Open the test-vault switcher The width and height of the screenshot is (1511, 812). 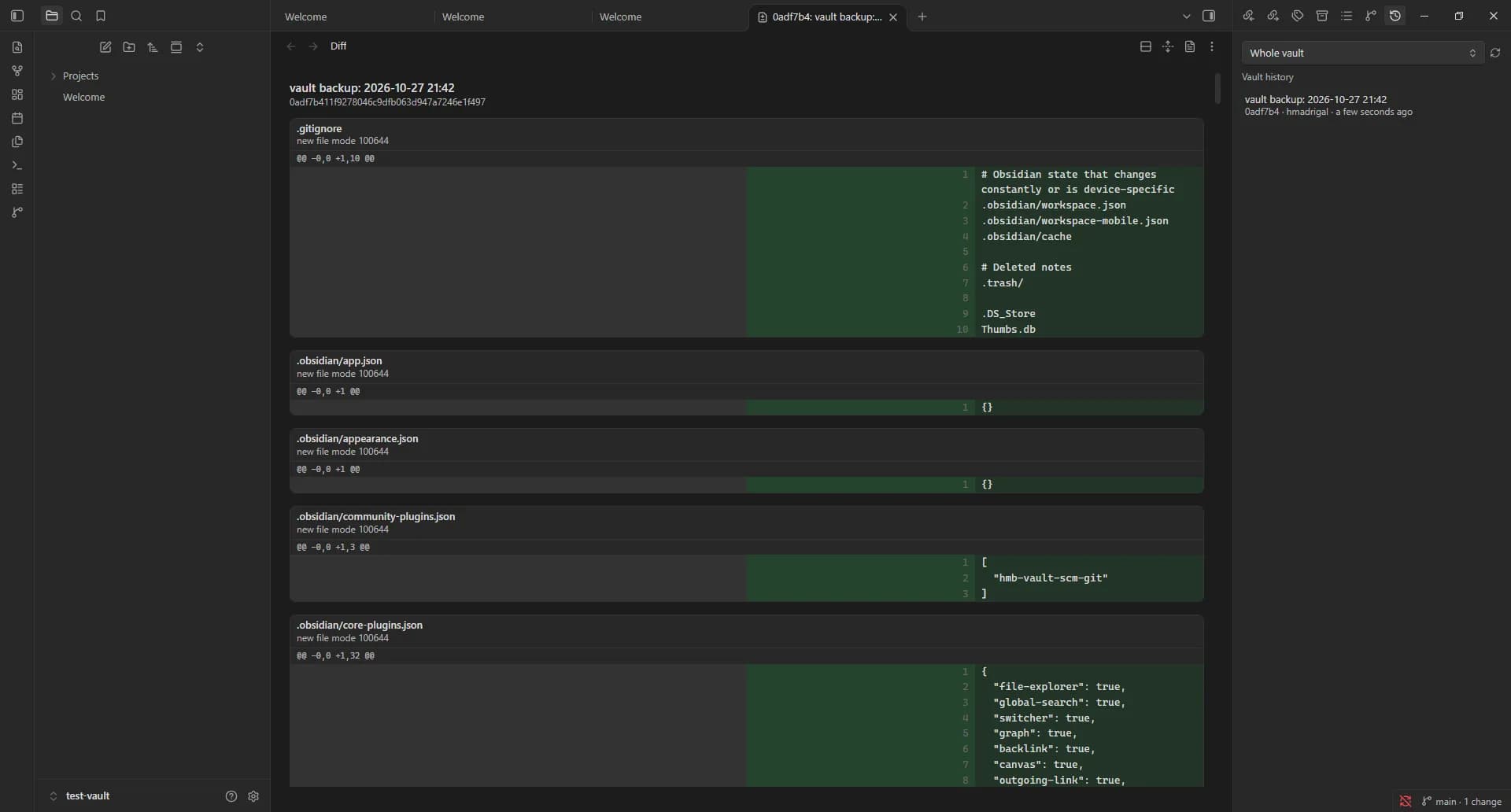pyautogui.click(x=80, y=795)
